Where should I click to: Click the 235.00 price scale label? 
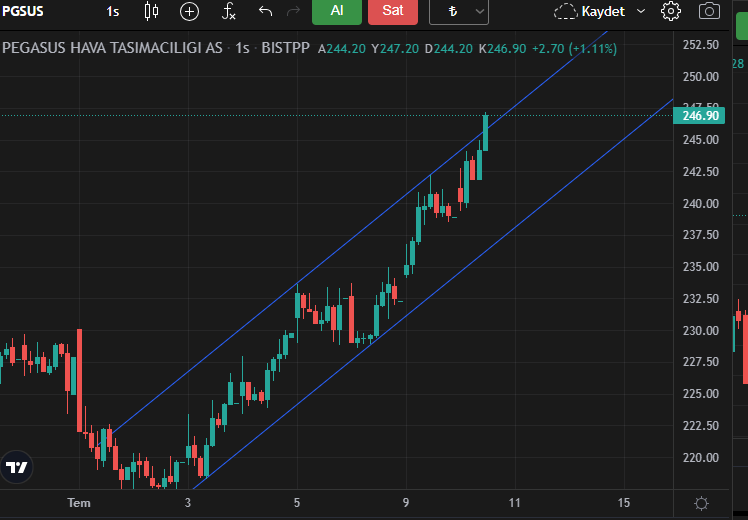pyautogui.click(x=700, y=267)
